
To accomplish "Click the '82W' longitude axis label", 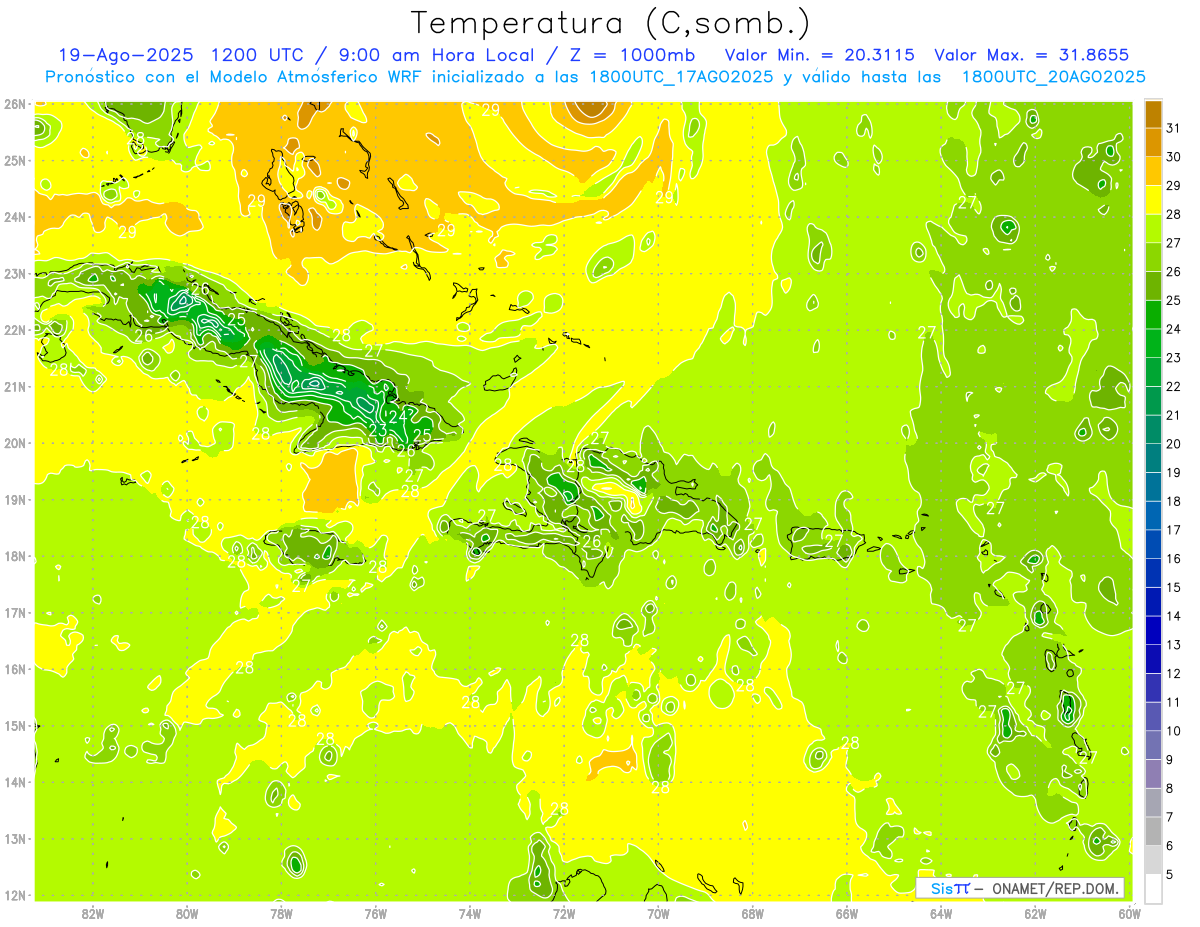I will [x=93, y=913].
